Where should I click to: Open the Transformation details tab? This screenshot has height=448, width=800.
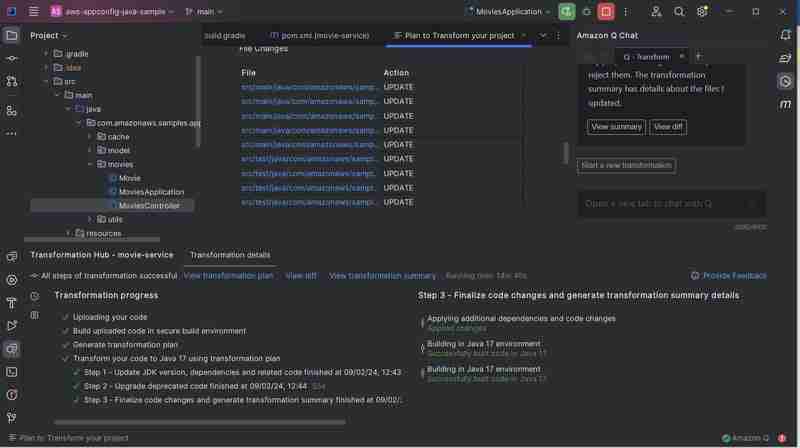point(230,255)
